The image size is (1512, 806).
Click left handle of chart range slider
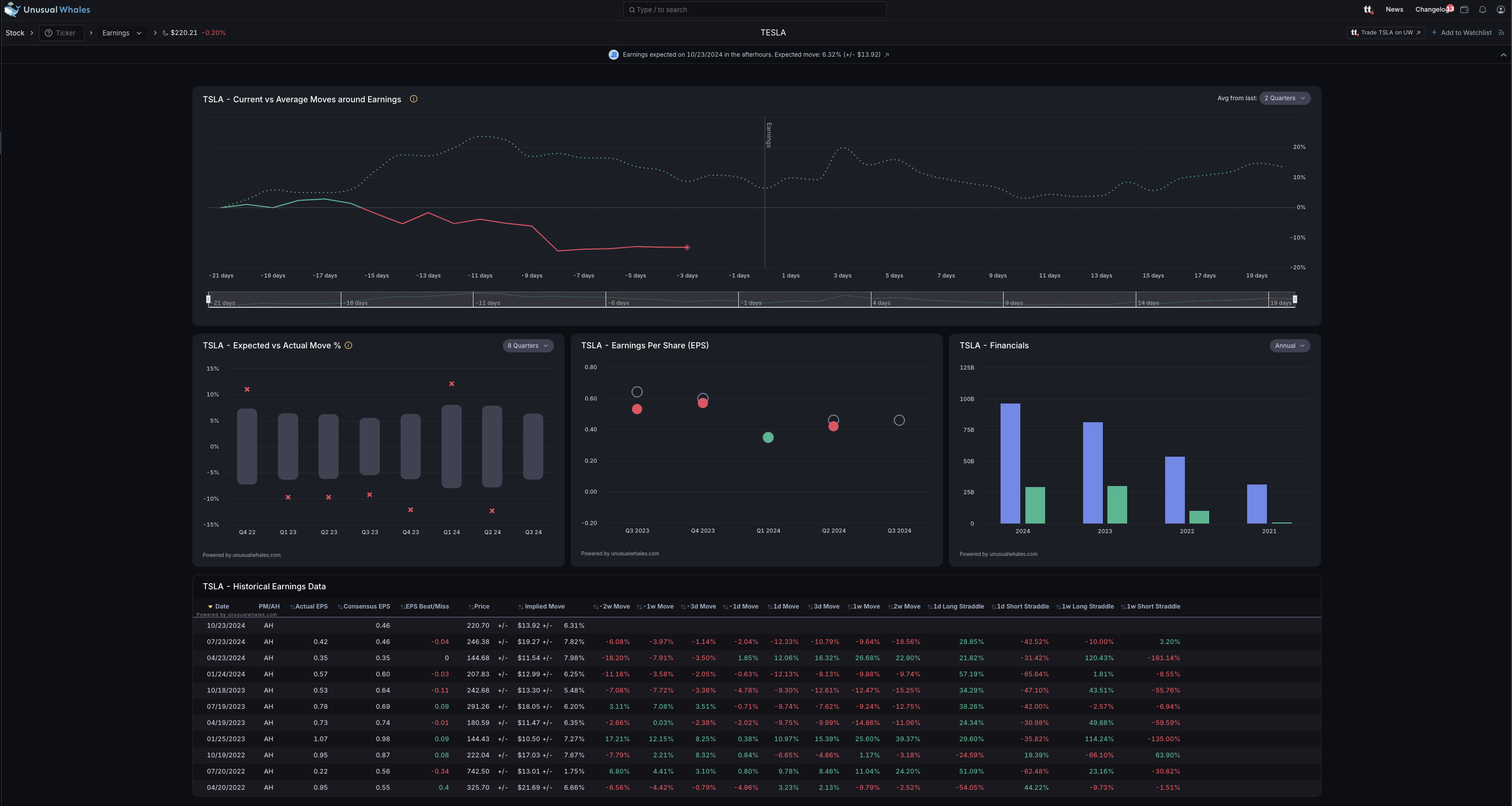click(209, 299)
